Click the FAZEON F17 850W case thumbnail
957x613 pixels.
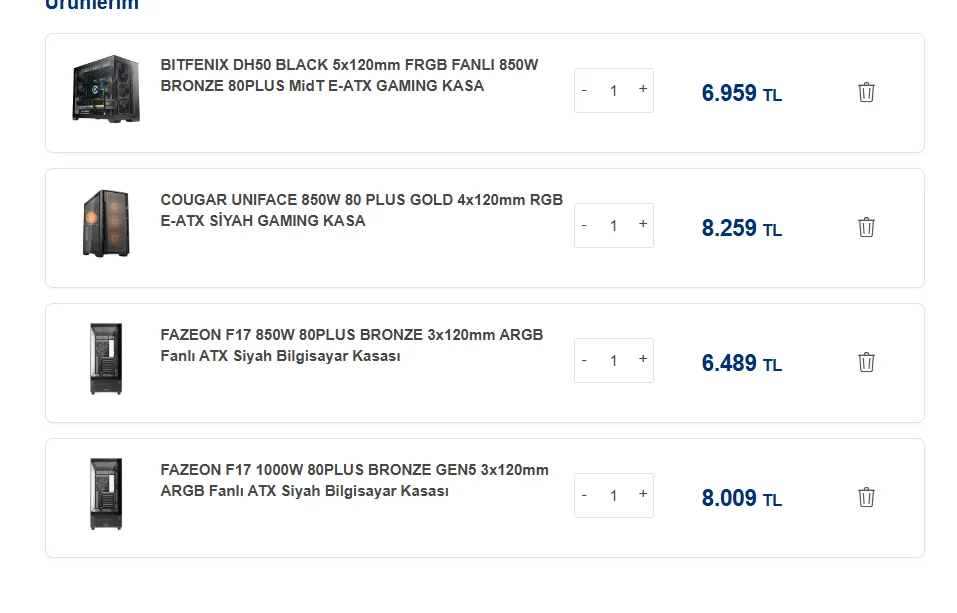coord(106,358)
